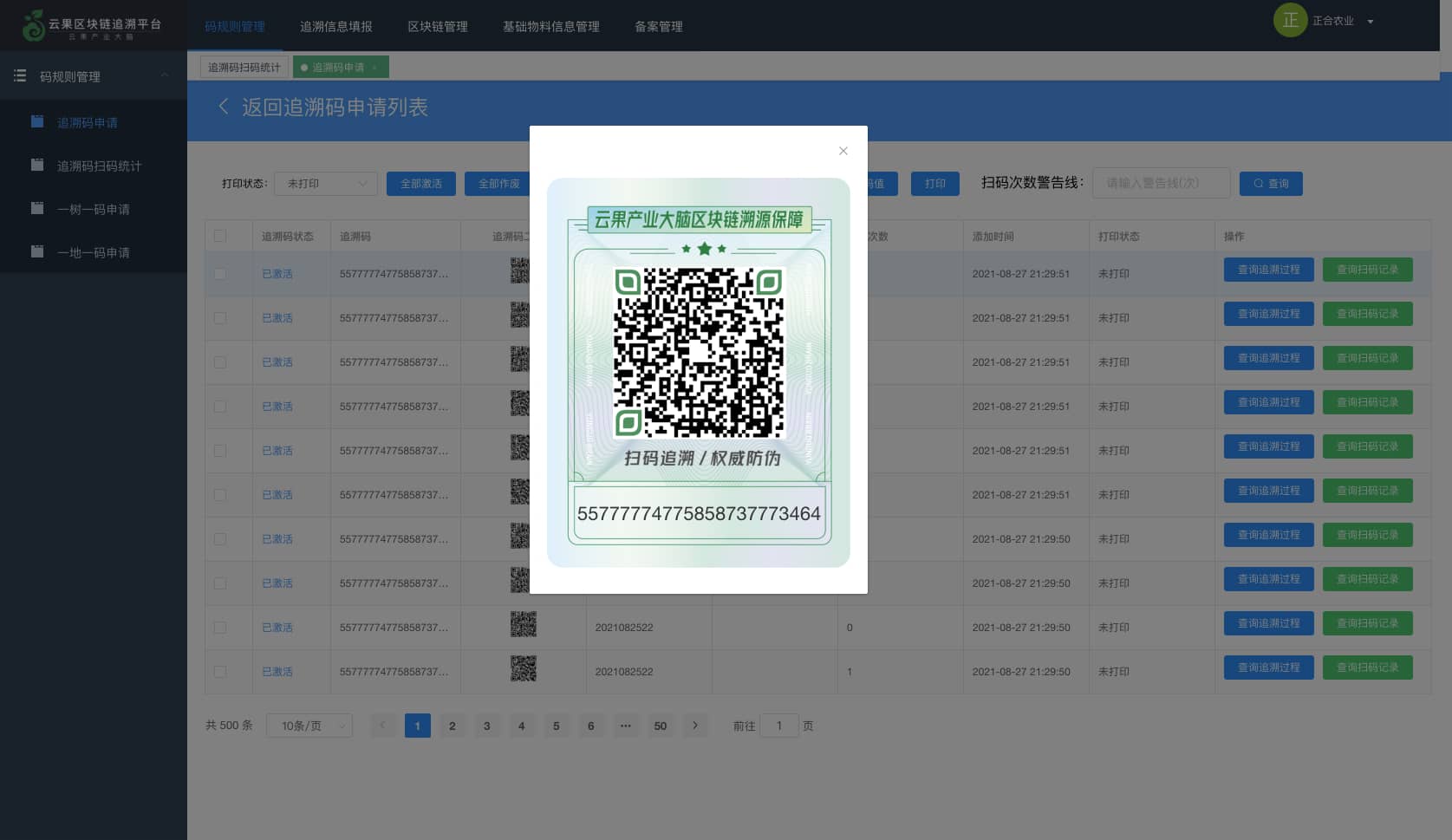
Task: Click the pagination ellipsis for more pages
Action: coord(626,726)
